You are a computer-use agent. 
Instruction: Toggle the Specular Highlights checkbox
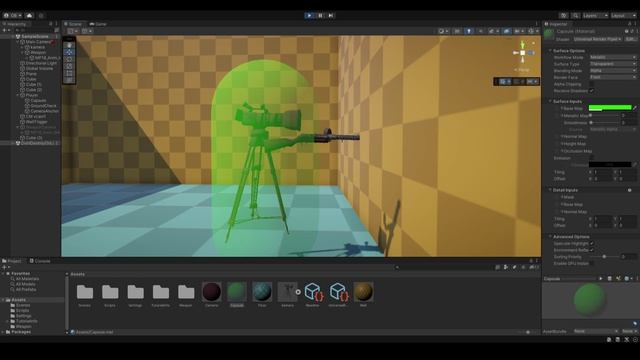(x=592, y=243)
